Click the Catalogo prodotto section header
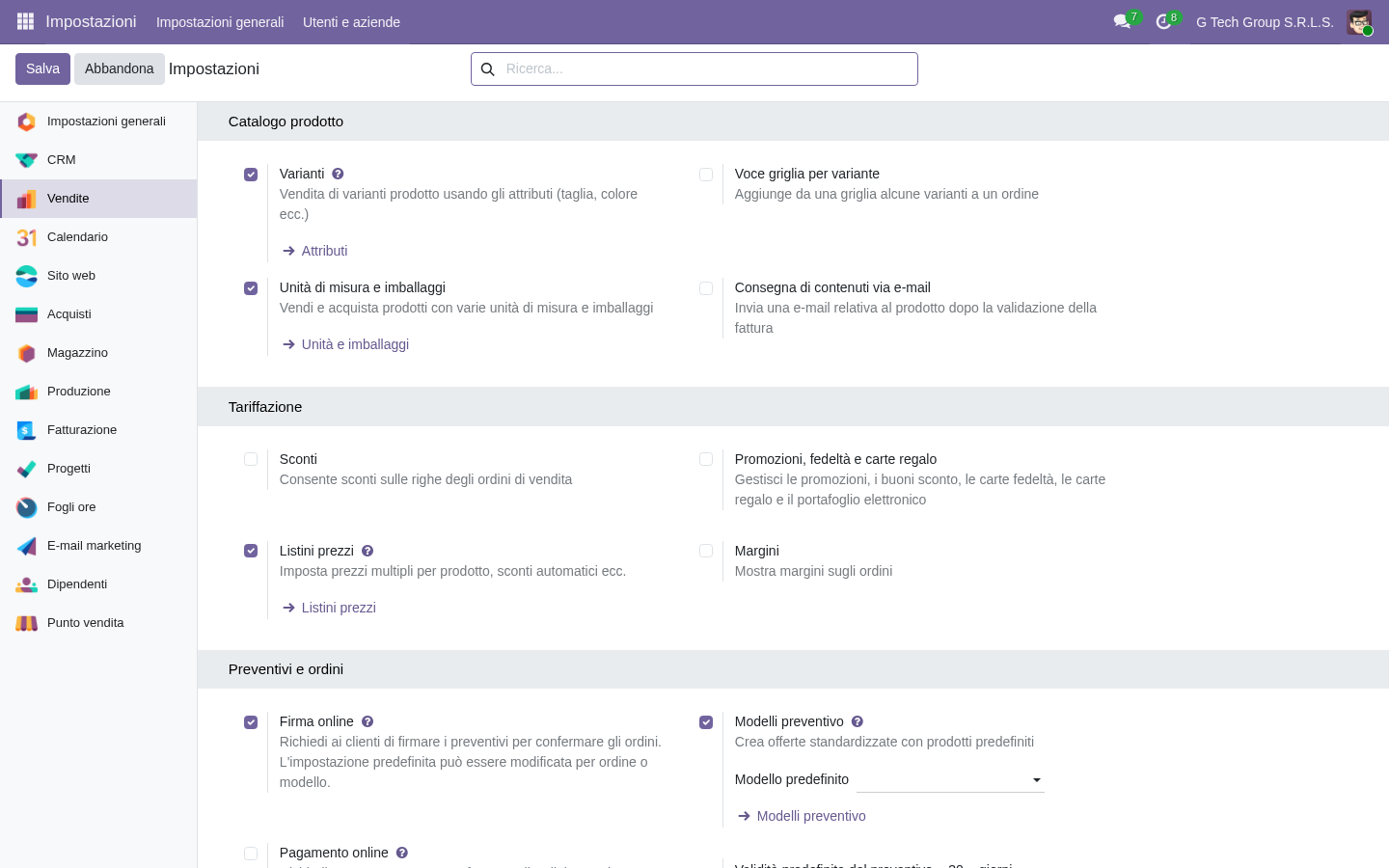The height and width of the screenshot is (868, 1389). tap(793, 122)
